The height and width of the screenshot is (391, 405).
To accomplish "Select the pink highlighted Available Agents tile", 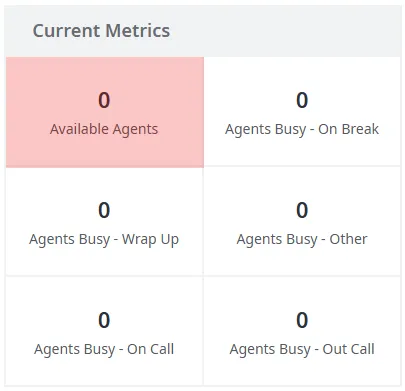I will point(105,112).
